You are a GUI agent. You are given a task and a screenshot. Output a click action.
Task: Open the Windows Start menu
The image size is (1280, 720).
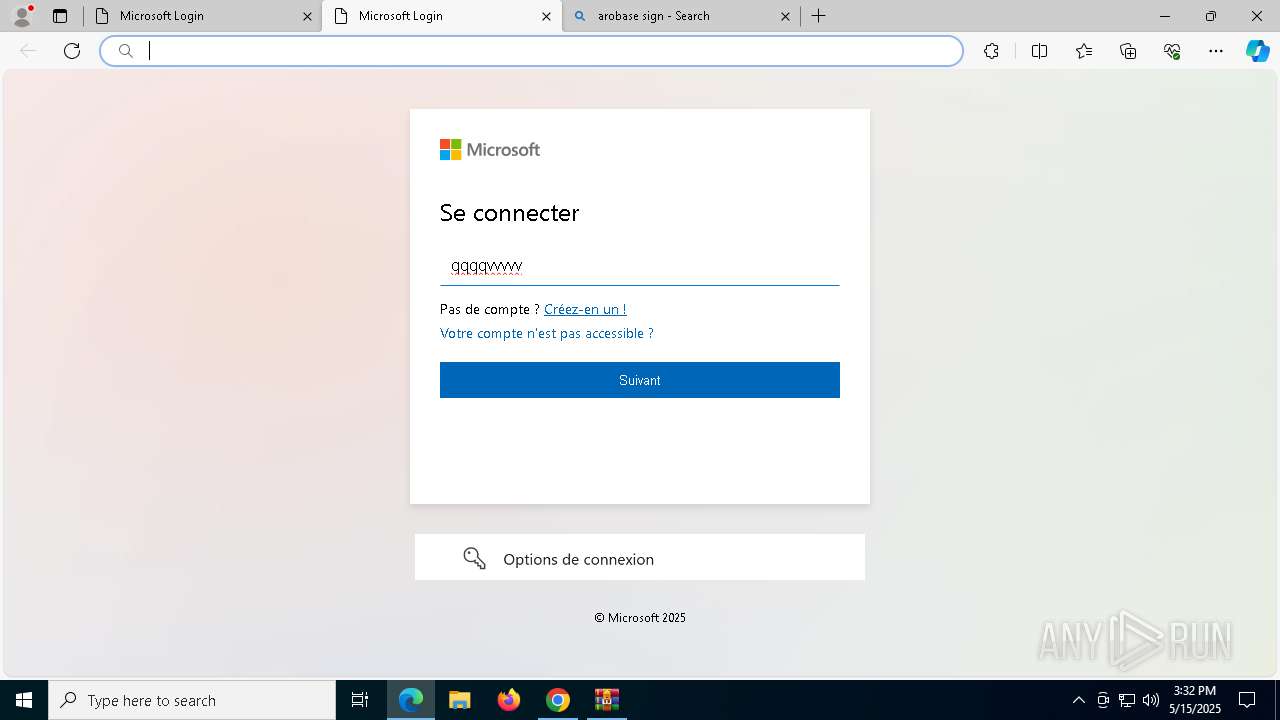[24, 700]
